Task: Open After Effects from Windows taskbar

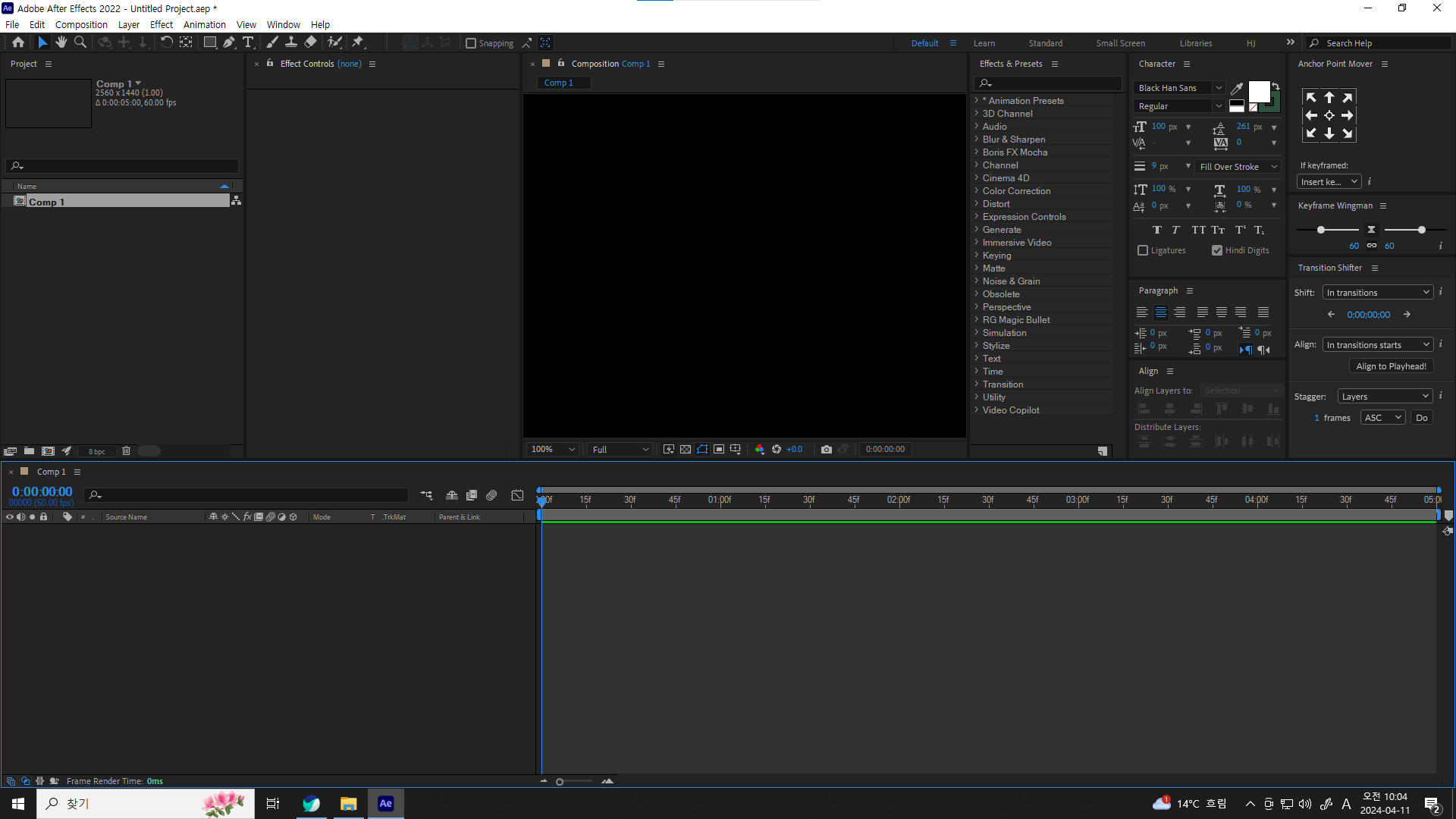Action: coord(386,804)
